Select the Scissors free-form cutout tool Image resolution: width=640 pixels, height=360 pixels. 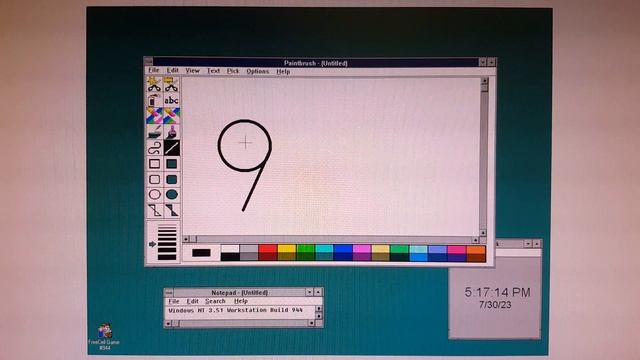154,84
